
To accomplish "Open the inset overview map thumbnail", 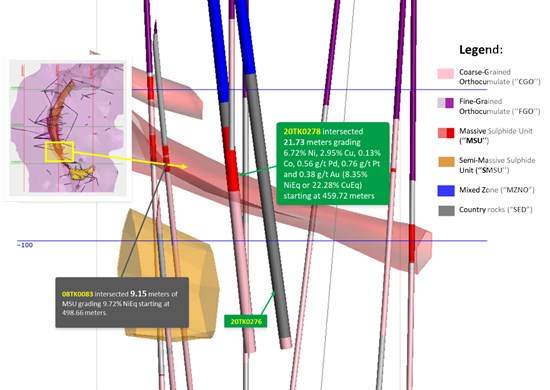I will coord(67,128).
